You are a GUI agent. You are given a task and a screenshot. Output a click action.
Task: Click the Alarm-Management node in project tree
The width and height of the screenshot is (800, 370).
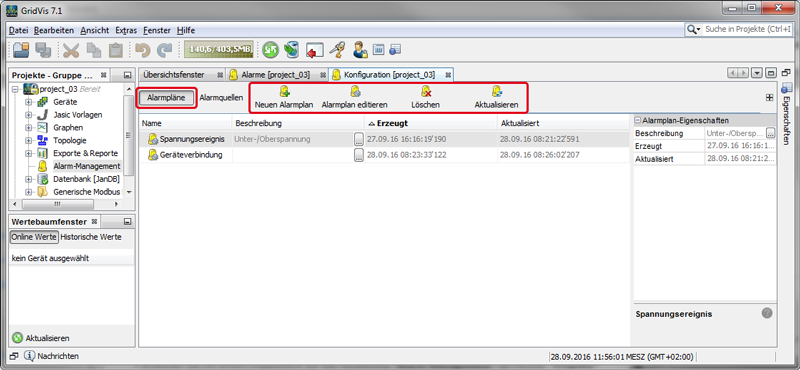(87, 166)
